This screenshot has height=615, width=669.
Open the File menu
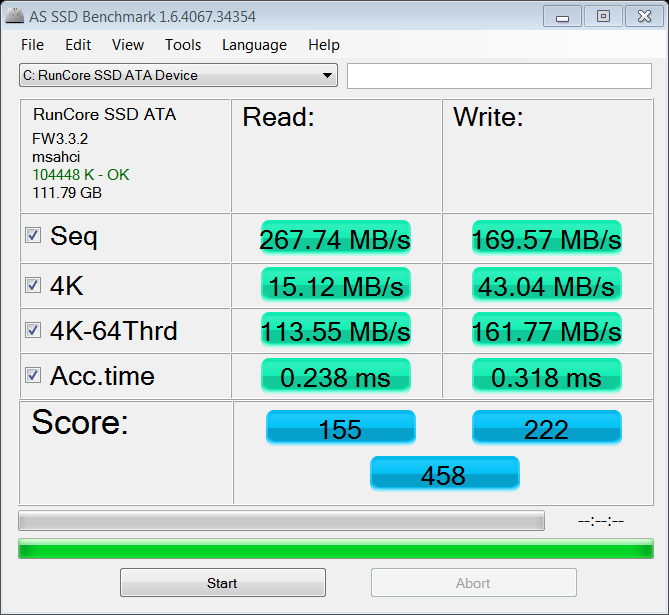[x=32, y=45]
